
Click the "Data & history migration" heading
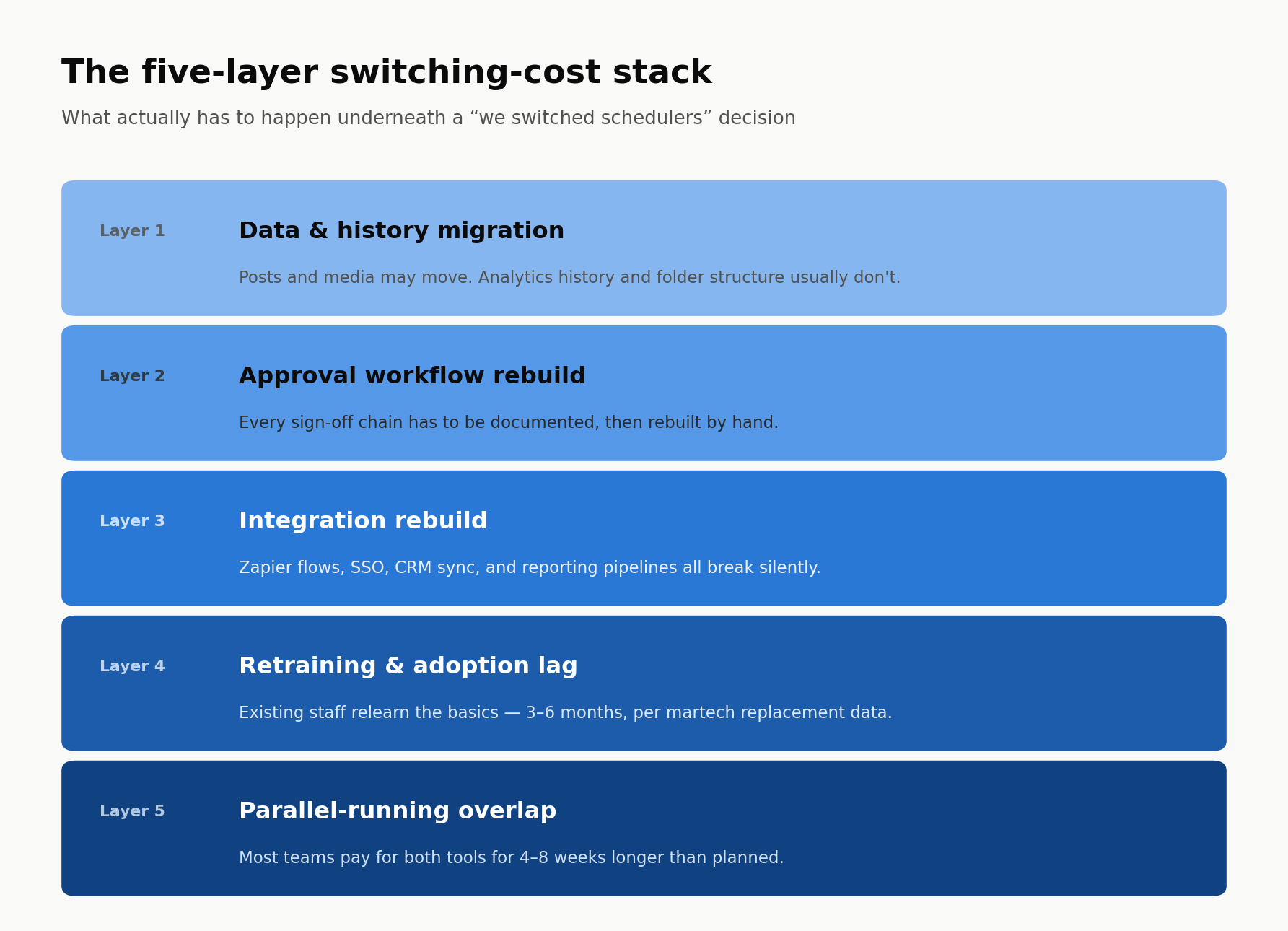point(402,232)
